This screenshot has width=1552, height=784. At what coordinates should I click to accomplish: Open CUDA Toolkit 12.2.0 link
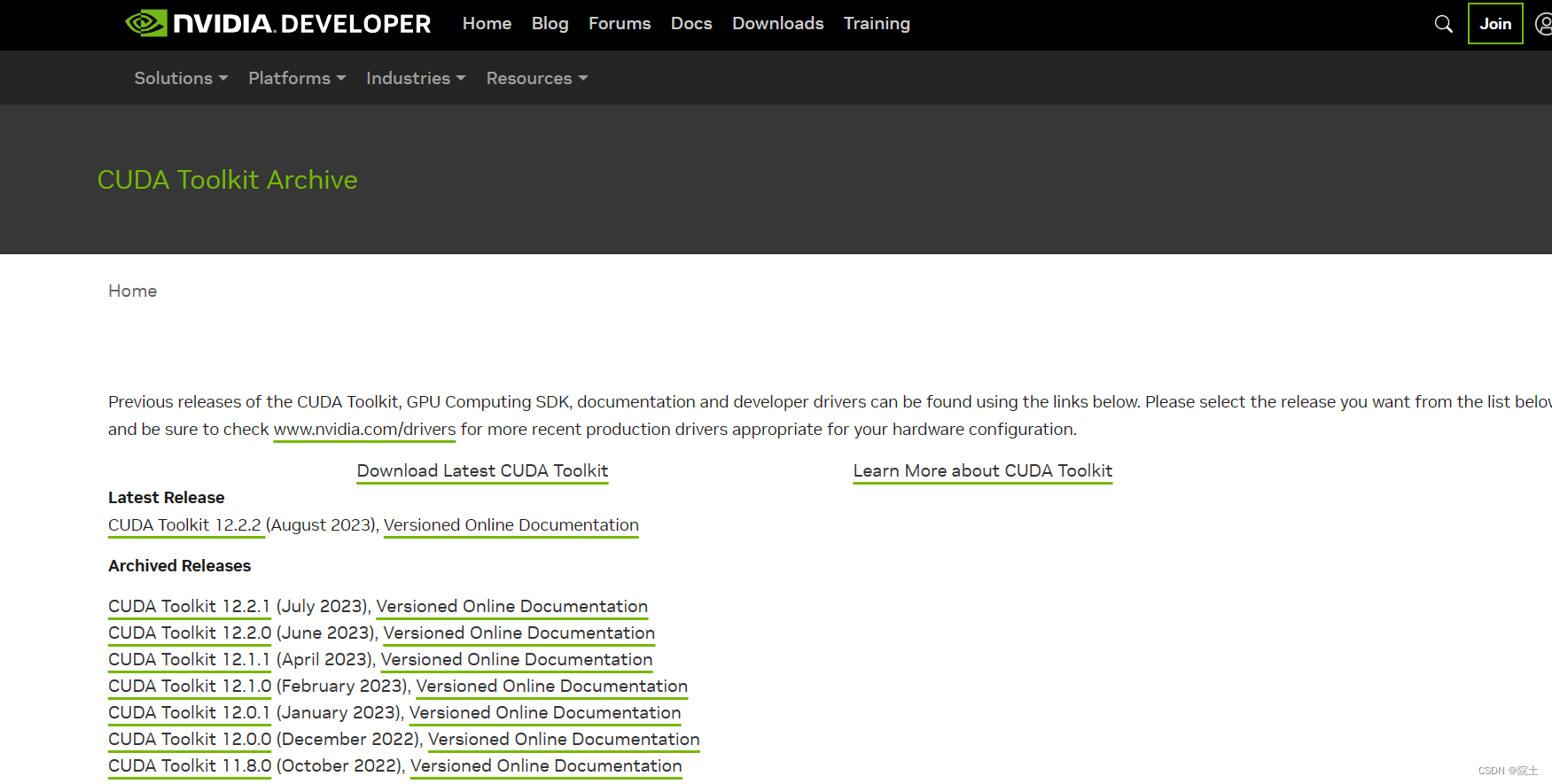[190, 633]
